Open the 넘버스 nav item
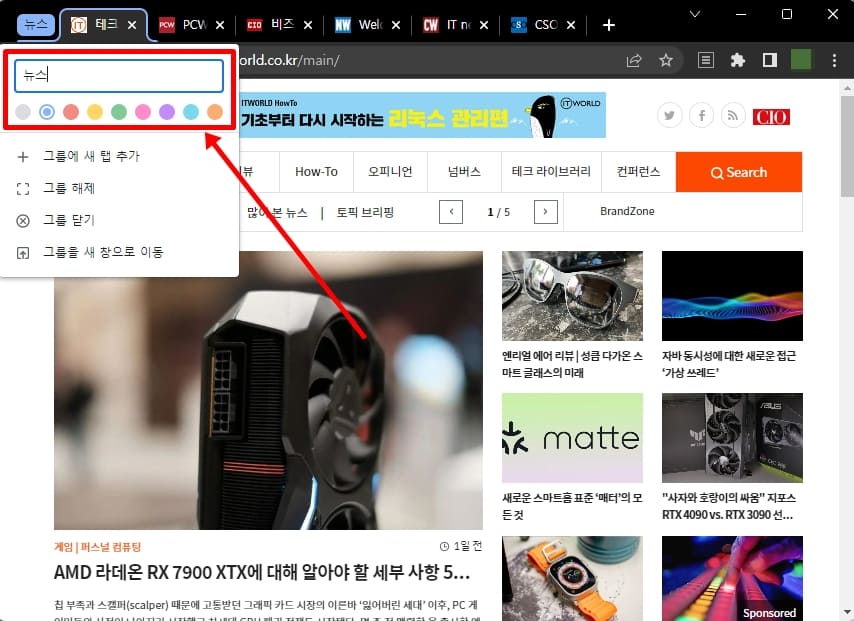 464,172
